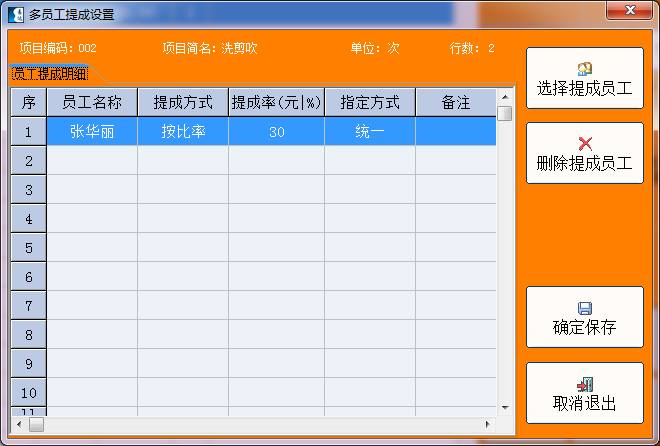660x446 pixels.
Task: Open the 按比率 commission method cell
Action: [x=183, y=132]
